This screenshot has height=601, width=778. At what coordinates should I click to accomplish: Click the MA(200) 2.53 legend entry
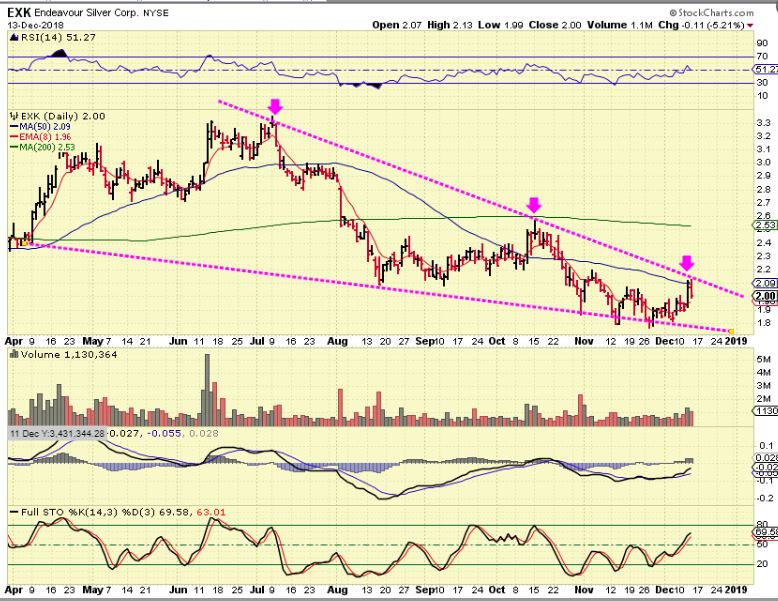coord(47,147)
